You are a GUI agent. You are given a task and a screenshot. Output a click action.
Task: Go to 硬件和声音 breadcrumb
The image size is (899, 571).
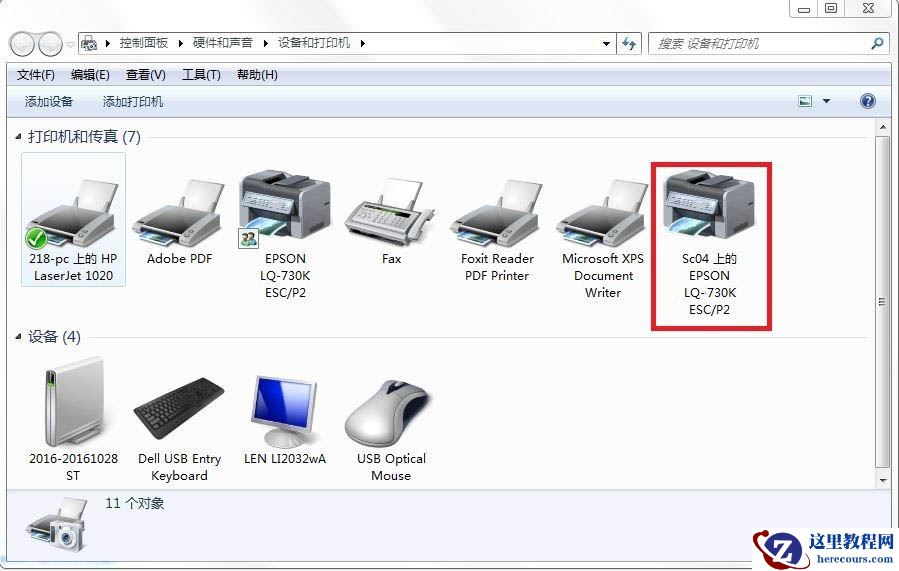tap(222, 43)
